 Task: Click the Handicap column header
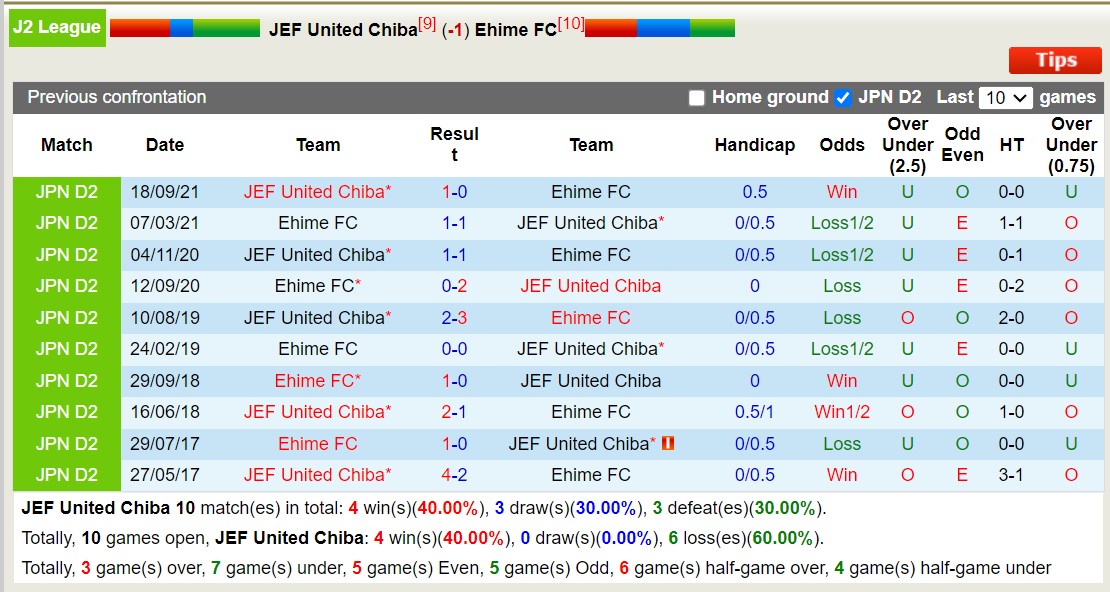pos(755,144)
